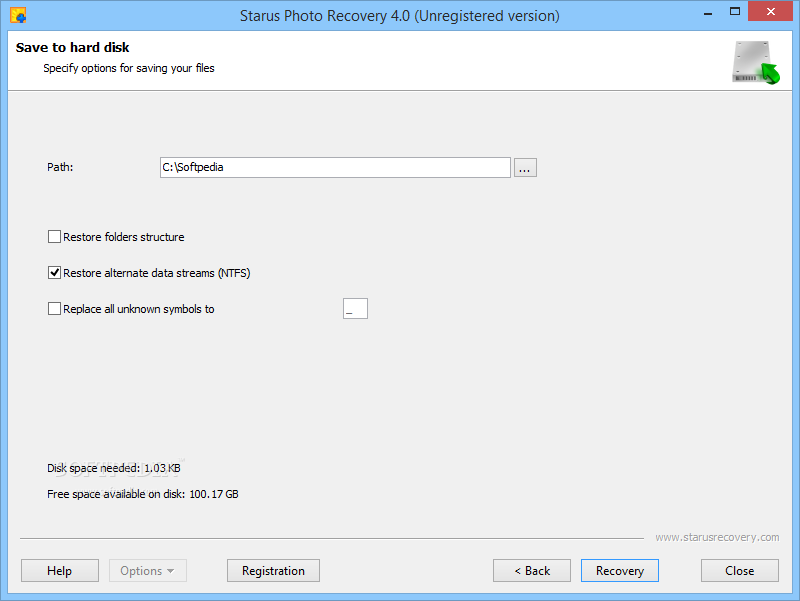
Task: Click the 'Path:' label
Action: click(60, 167)
